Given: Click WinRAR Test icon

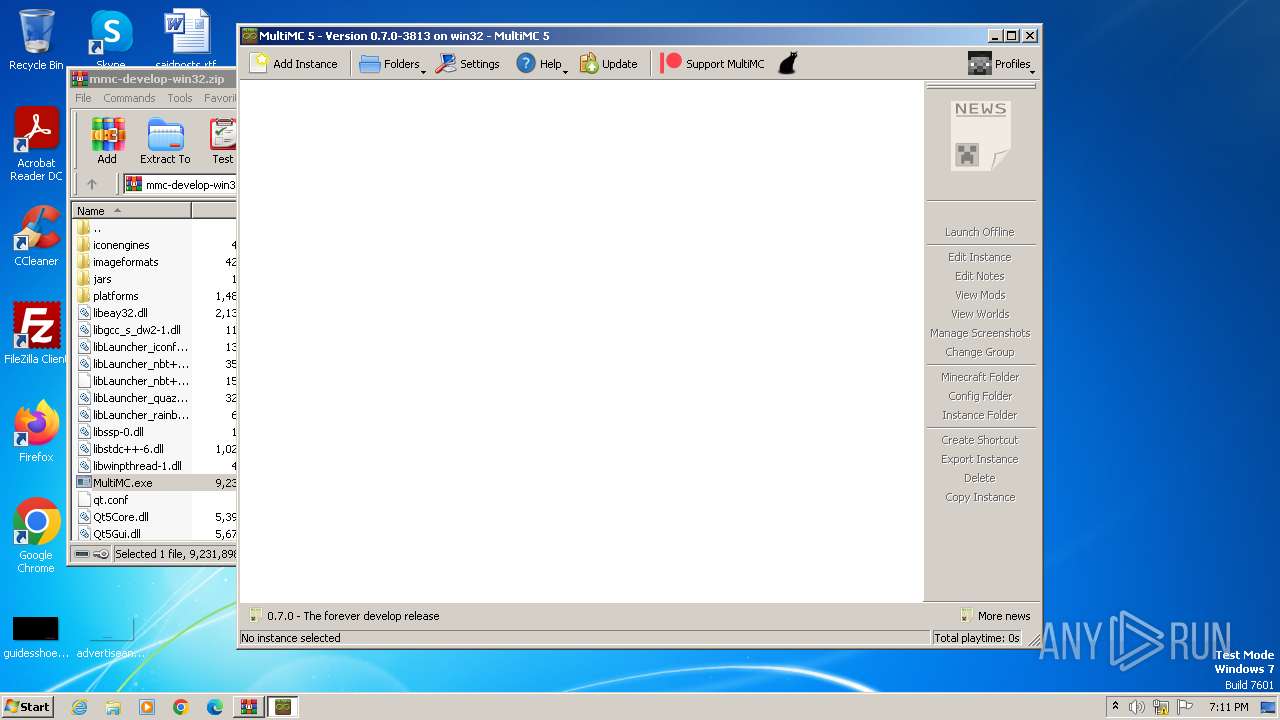Looking at the screenshot, I should tap(222, 141).
